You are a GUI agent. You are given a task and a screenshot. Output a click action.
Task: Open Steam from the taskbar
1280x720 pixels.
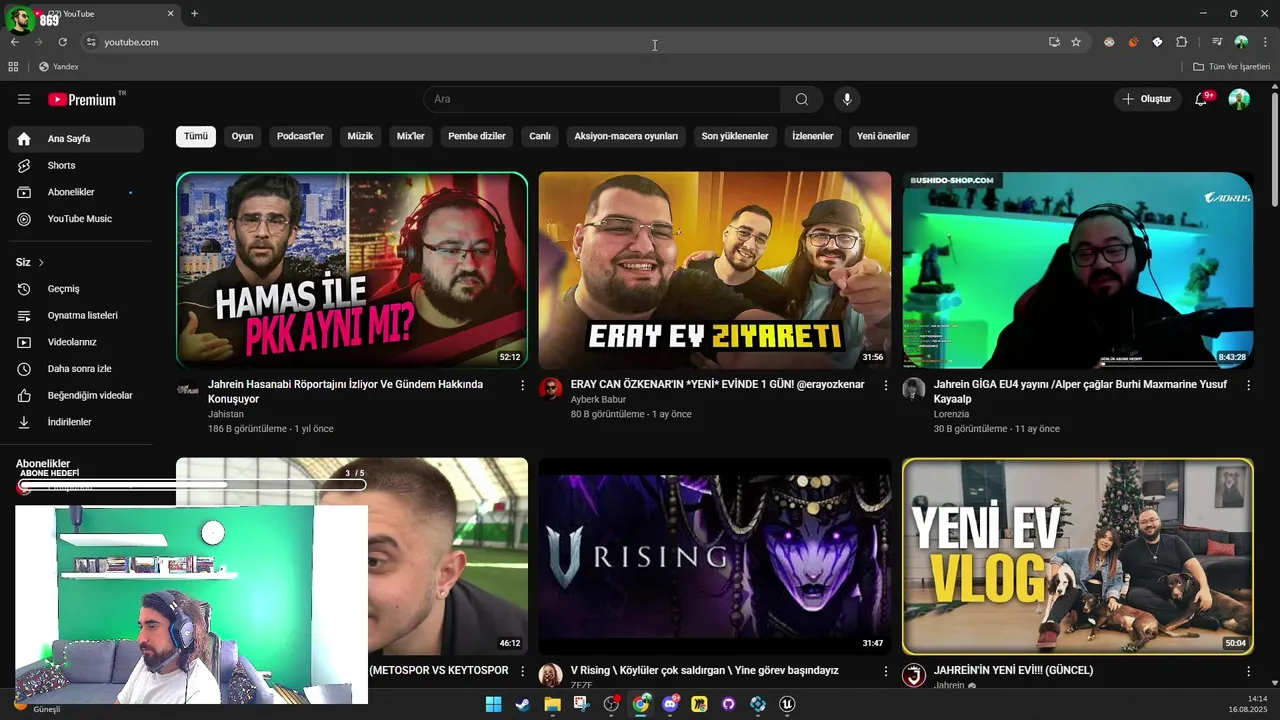click(522, 704)
